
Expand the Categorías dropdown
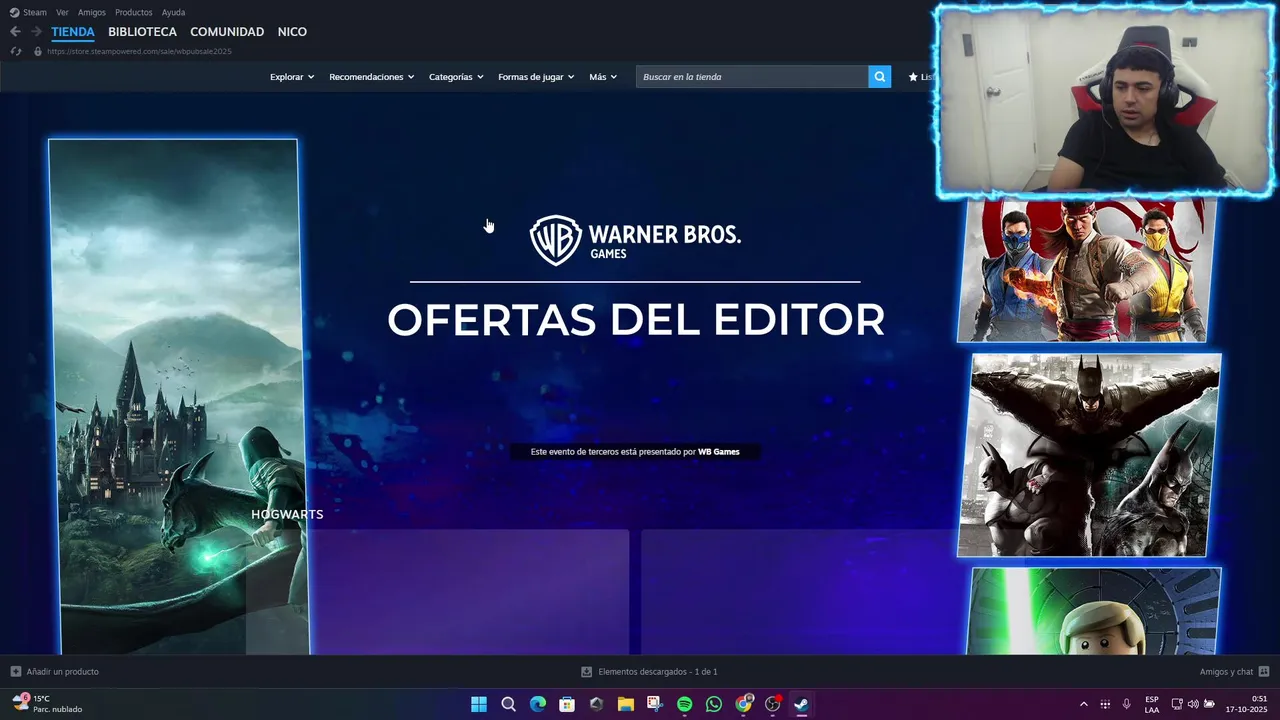pyautogui.click(x=456, y=77)
